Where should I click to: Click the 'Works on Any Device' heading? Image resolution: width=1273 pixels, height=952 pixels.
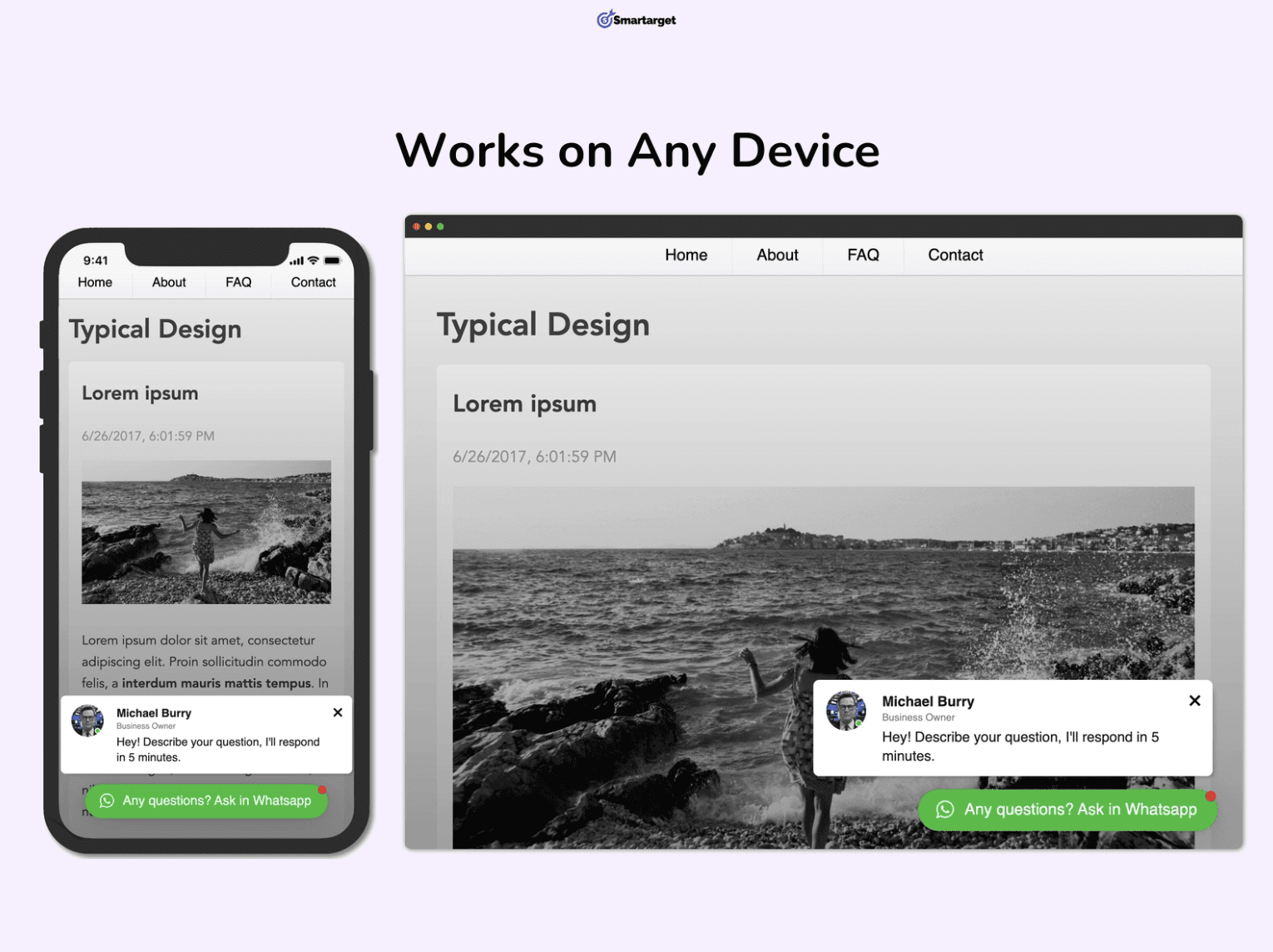637,151
